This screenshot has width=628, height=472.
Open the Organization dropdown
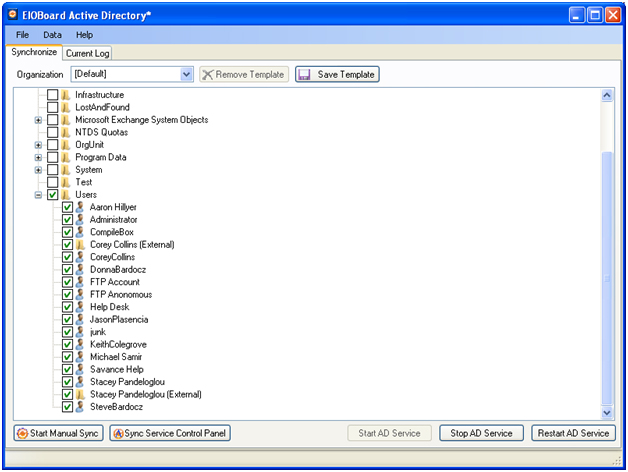(x=186, y=75)
